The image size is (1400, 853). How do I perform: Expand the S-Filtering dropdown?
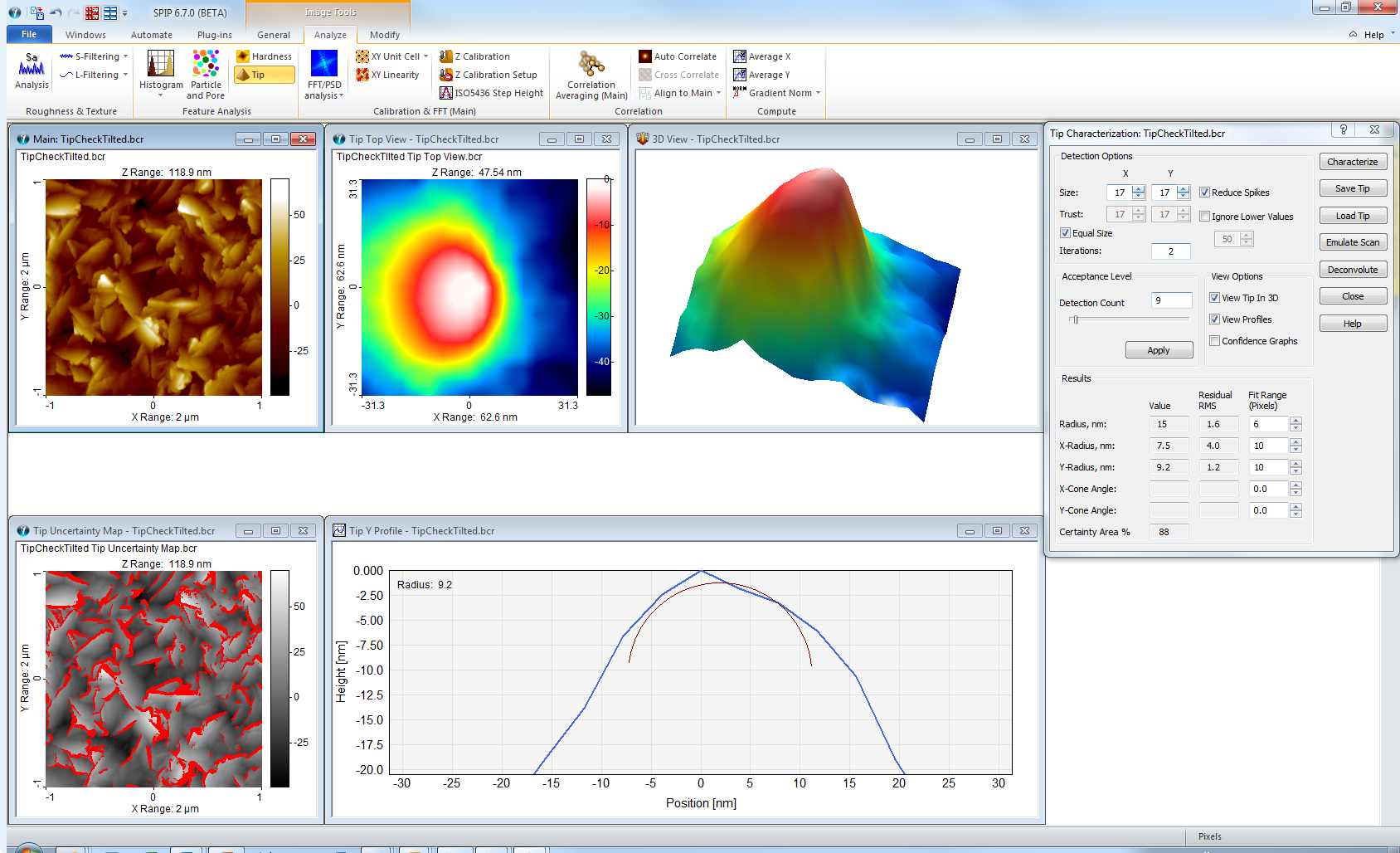[125, 56]
